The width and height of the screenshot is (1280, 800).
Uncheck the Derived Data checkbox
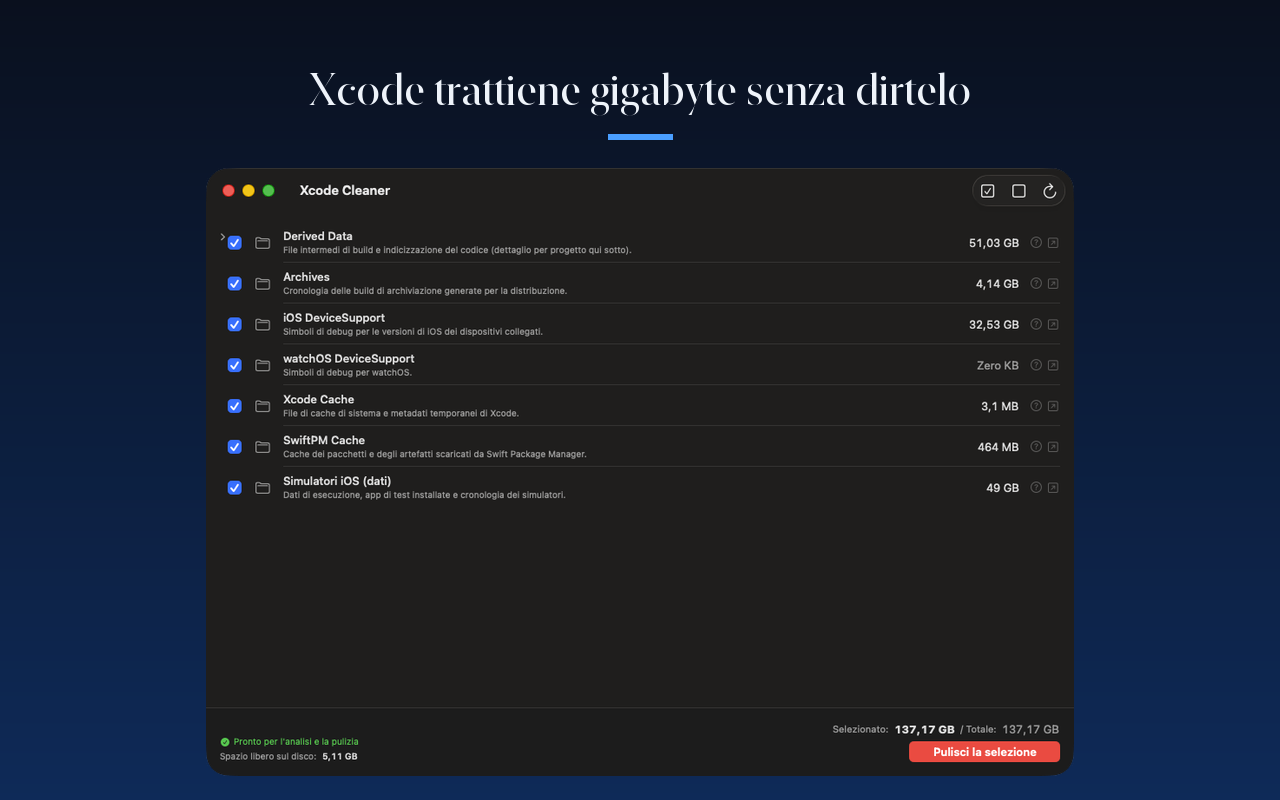tap(234, 243)
